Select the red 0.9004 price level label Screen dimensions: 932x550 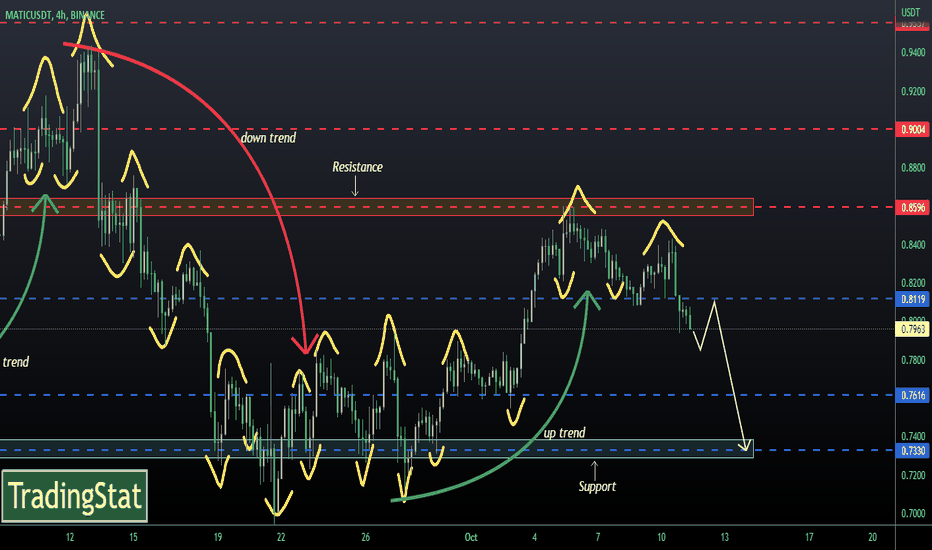(912, 129)
